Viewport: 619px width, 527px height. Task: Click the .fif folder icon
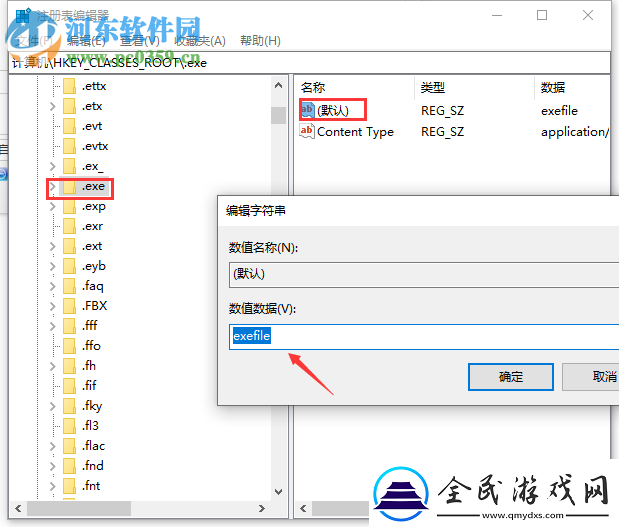pyautogui.click(x=69, y=386)
